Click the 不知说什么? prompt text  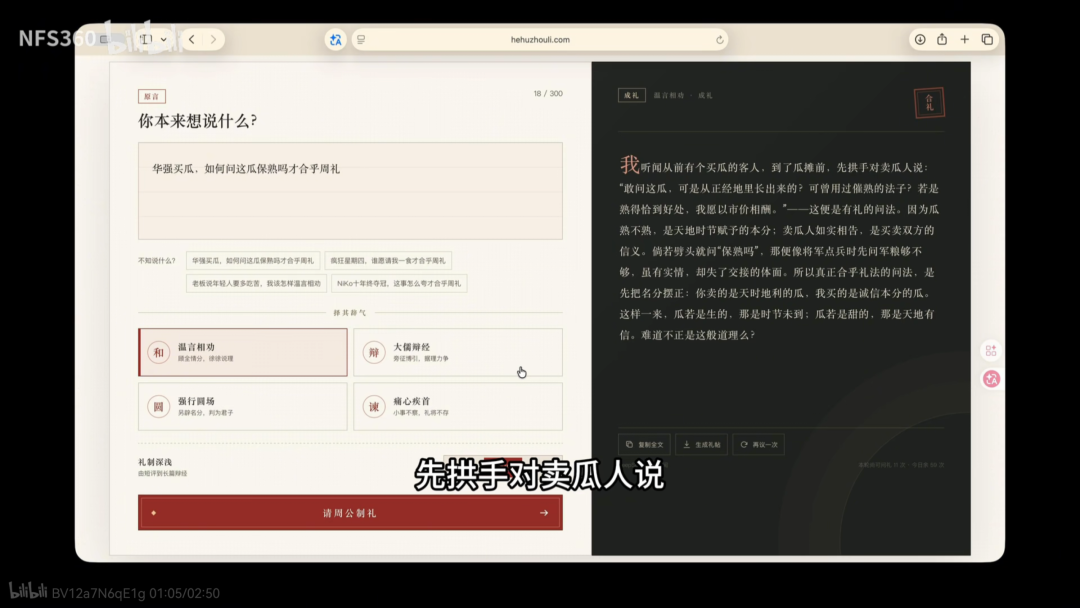tap(156, 261)
